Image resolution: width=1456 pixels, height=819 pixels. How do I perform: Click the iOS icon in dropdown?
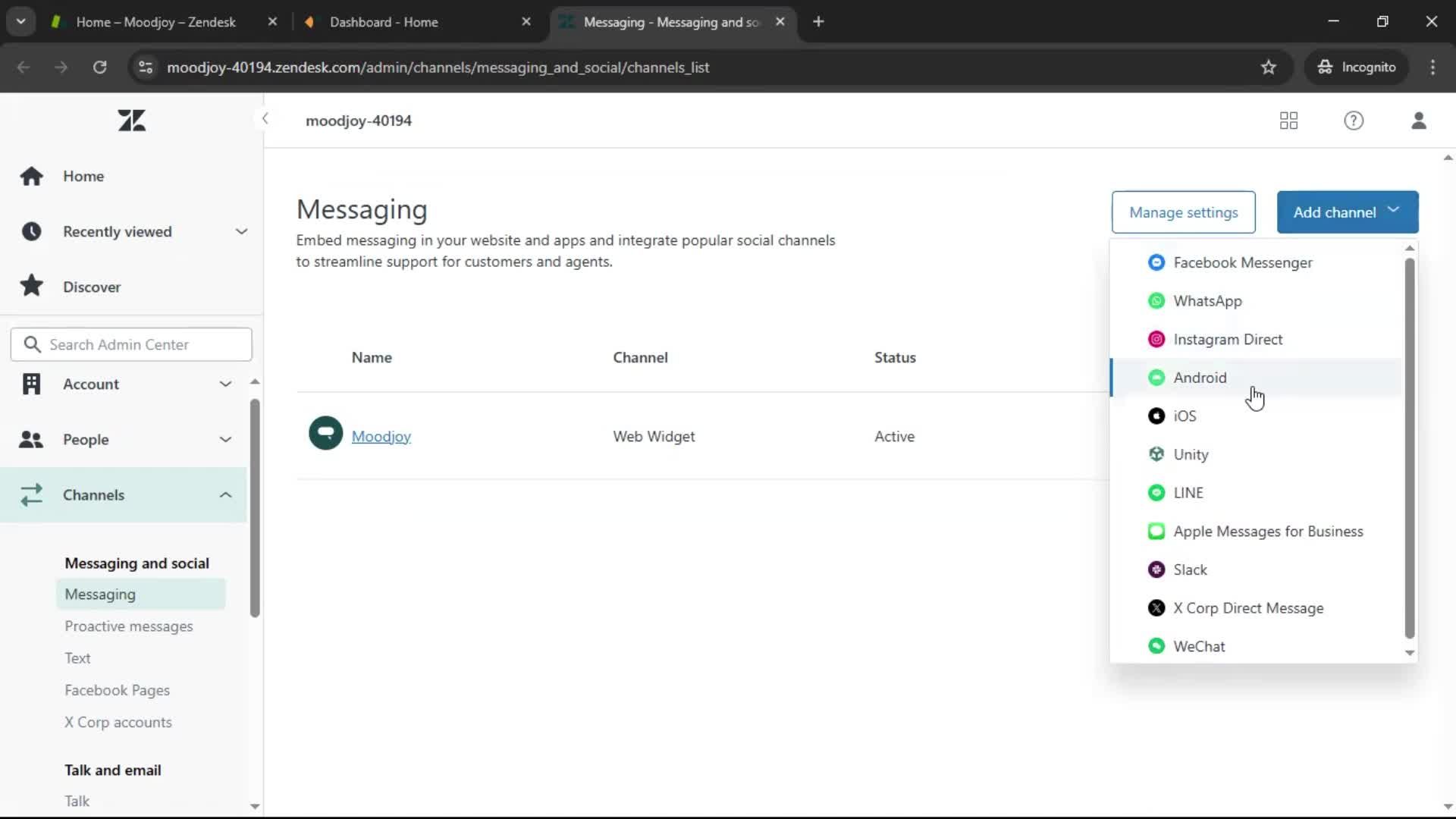pyautogui.click(x=1156, y=416)
